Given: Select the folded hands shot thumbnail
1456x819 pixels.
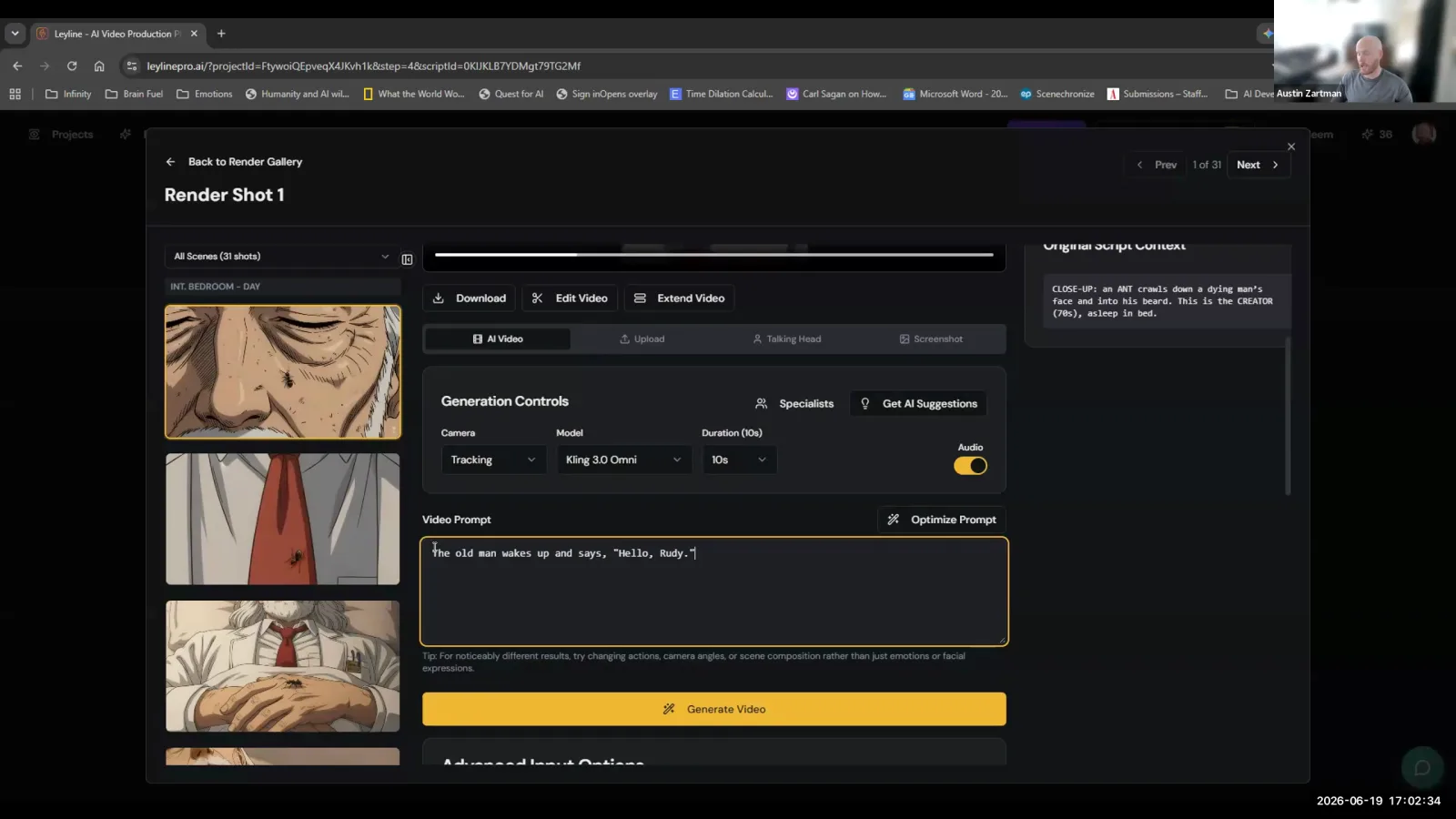Looking at the screenshot, I should click(x=282, y=666).
